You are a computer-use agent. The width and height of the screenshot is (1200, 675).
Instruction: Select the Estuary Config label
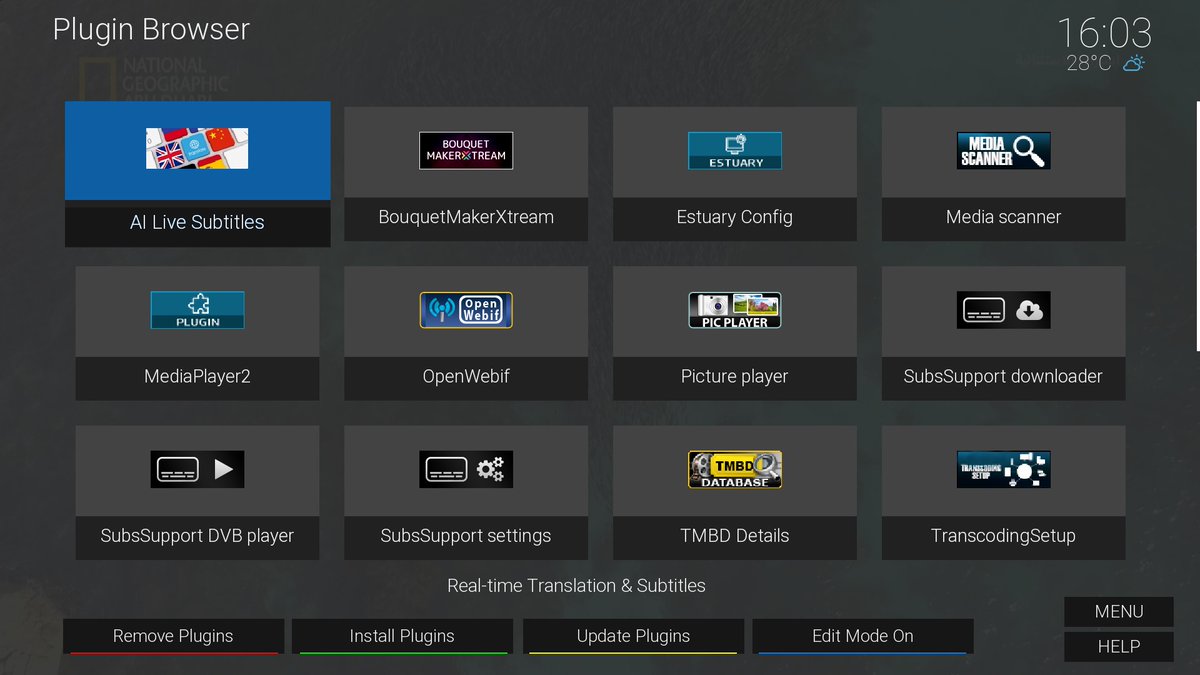(735, 217)
